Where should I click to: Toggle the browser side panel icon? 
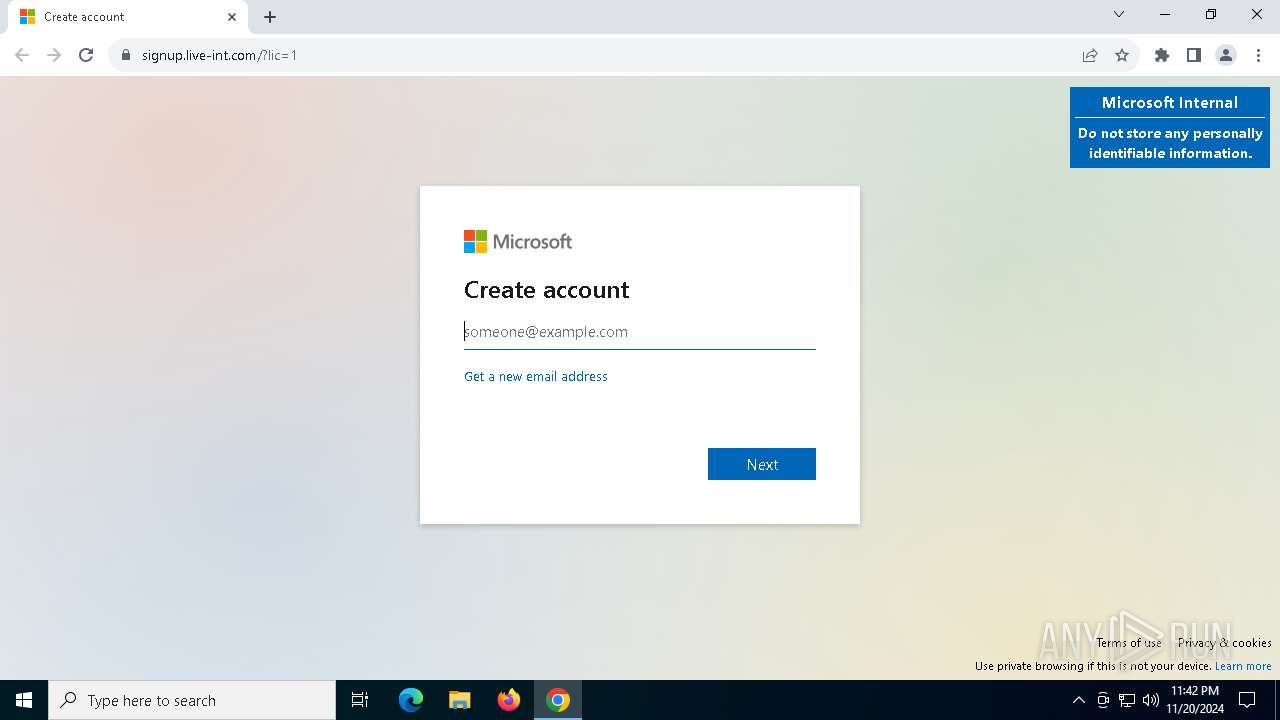tap(1194, 55)
